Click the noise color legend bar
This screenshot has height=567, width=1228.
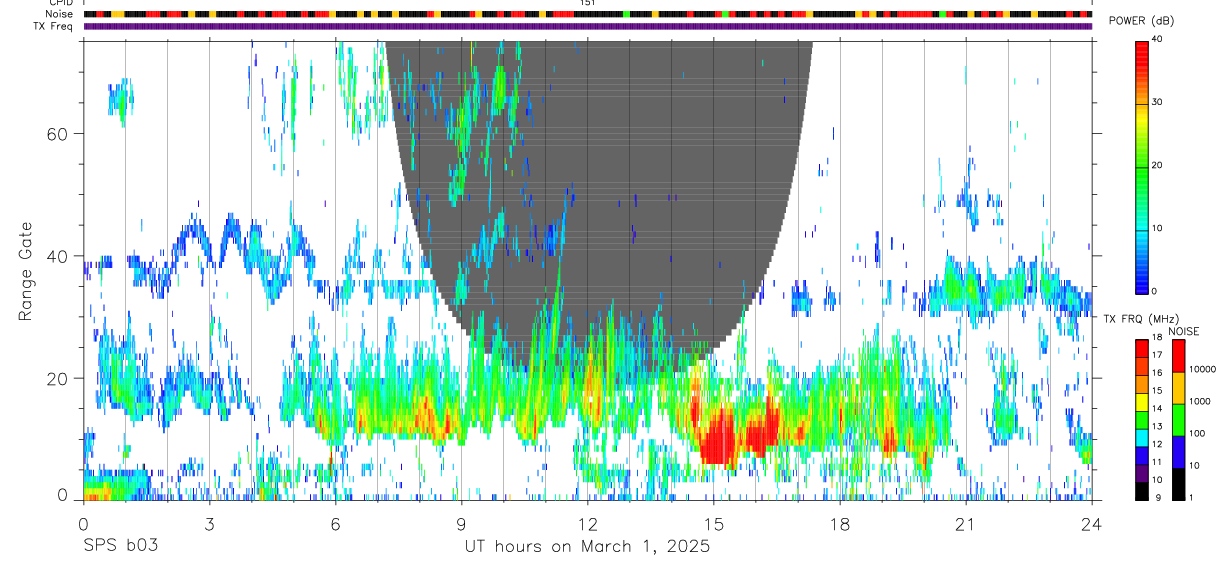[x=1179, y=419]
